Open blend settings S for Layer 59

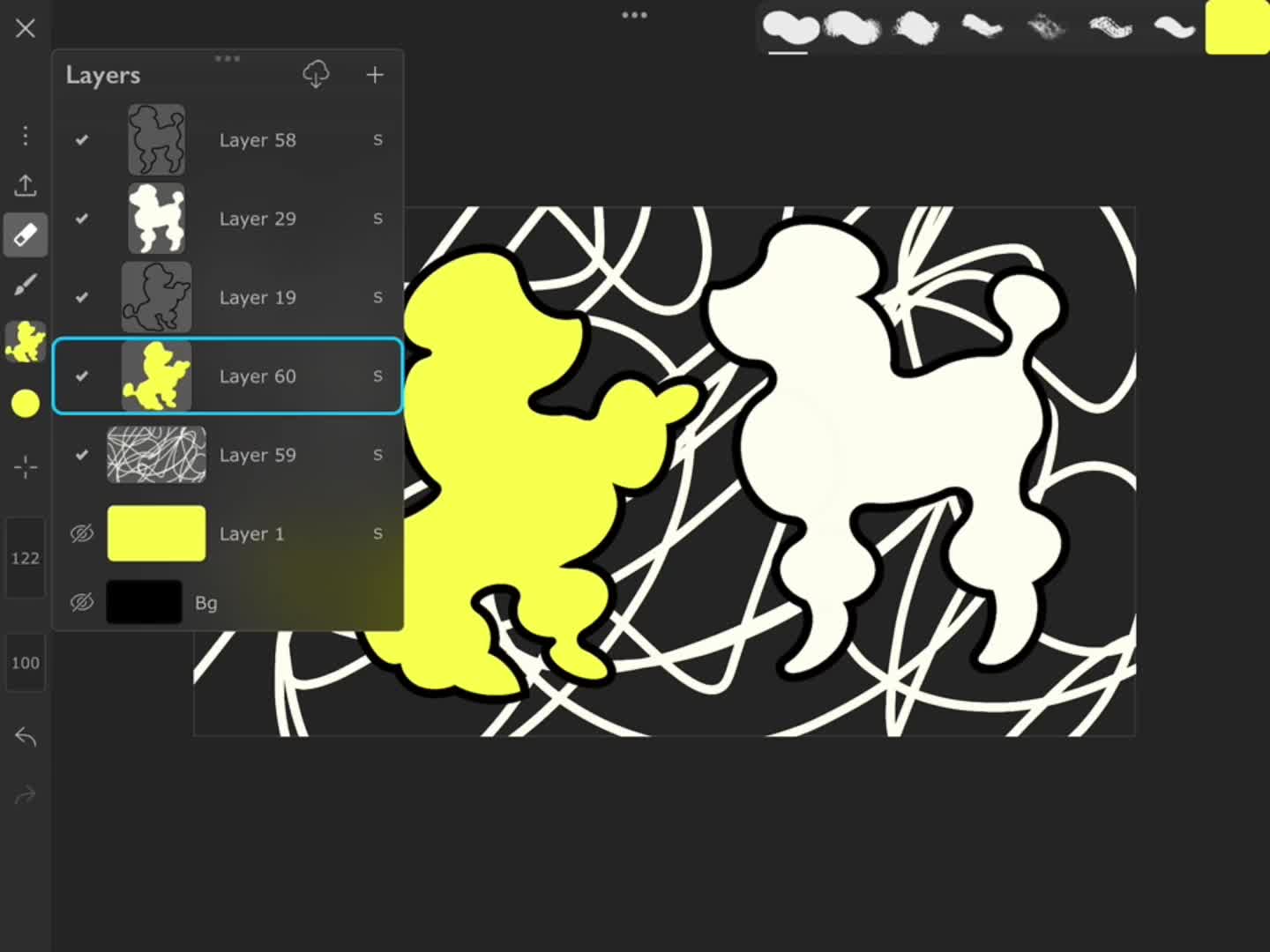click(377, 455)
